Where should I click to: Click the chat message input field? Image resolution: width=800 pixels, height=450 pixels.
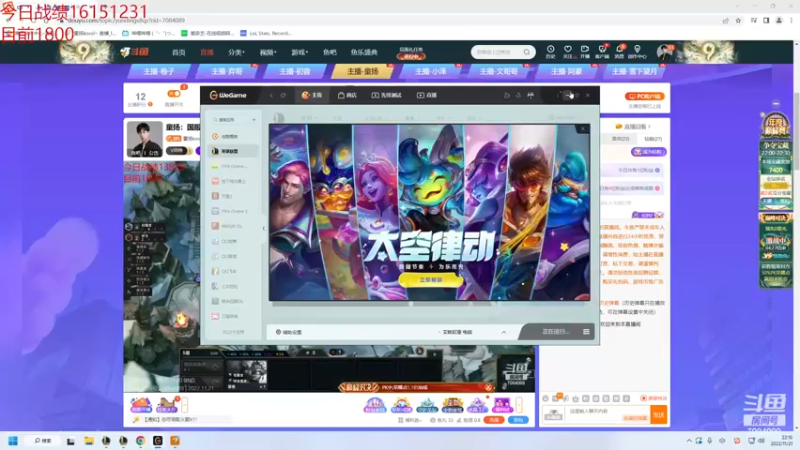tap(607, 414)
